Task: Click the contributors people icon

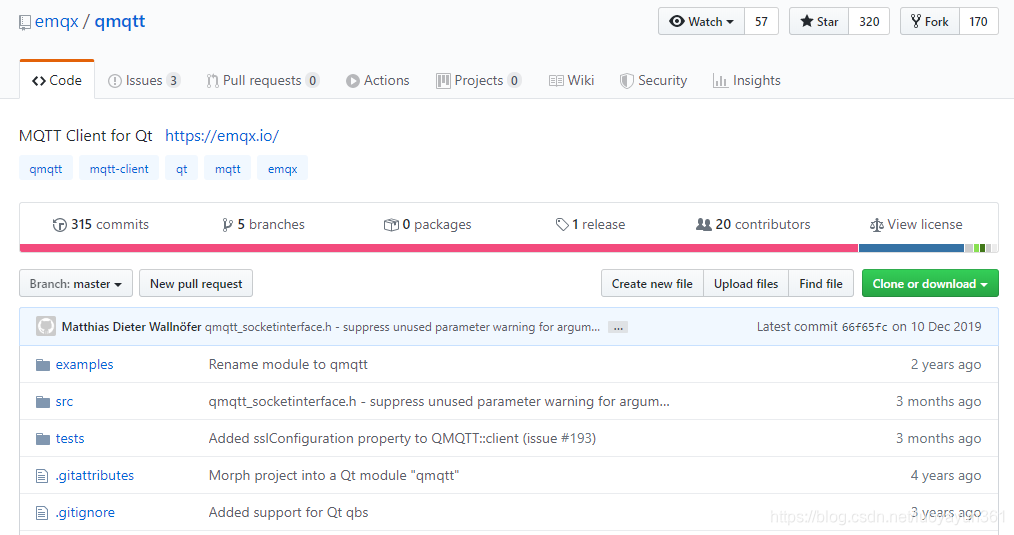Action: point(703,224)
